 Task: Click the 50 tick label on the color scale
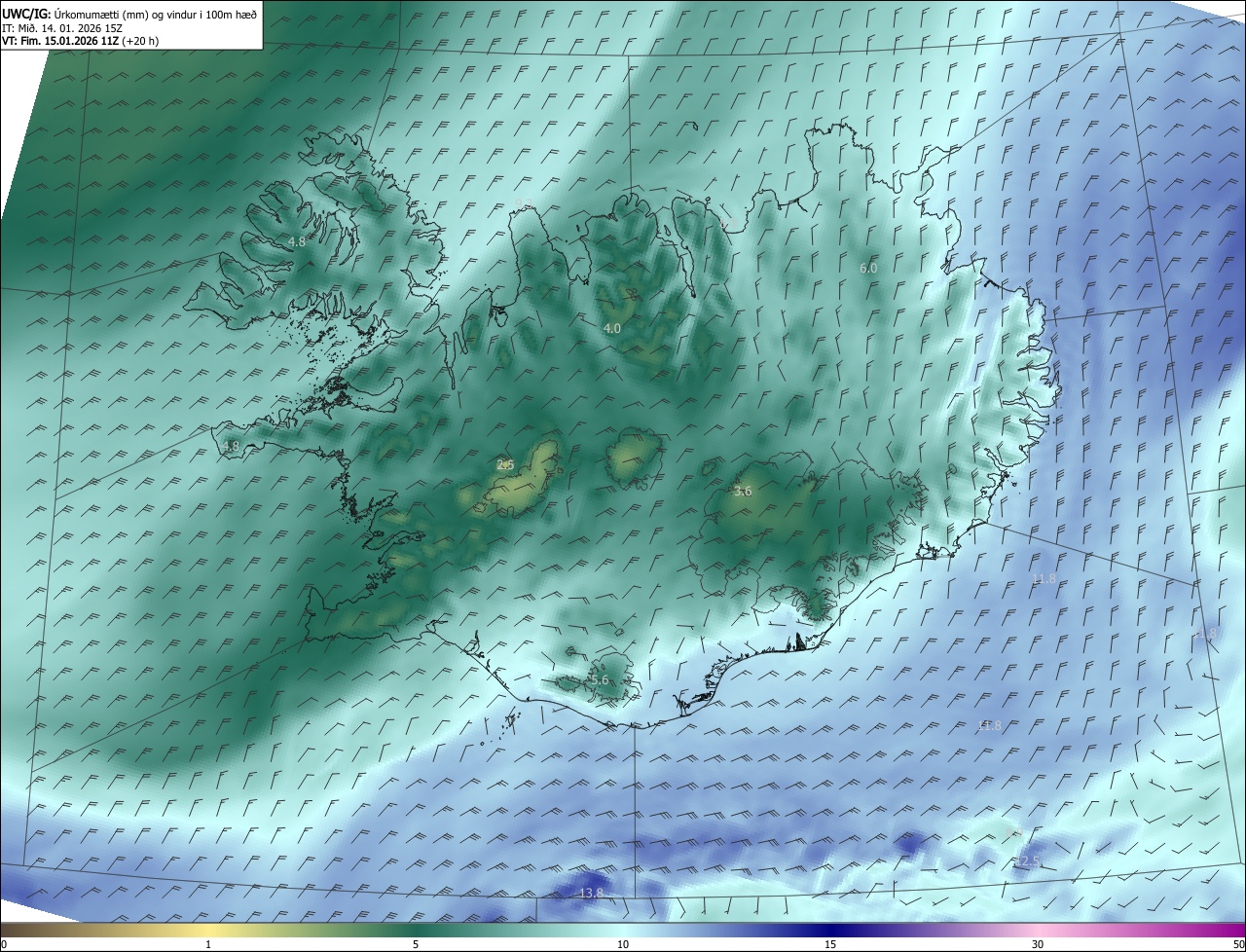coord(1238,944)
